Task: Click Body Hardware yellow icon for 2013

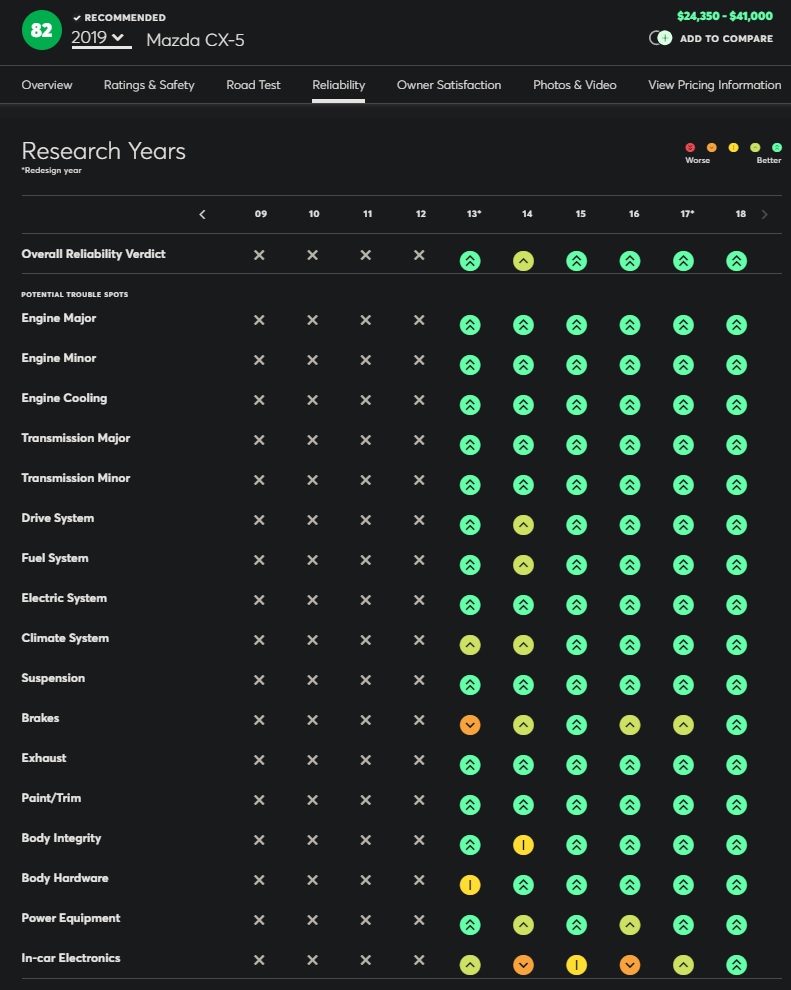Action: [470, 885]
